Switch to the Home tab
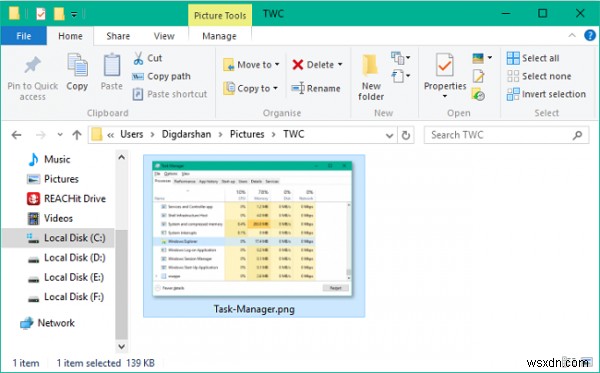The height and width of the screenshot is (373, 600). point(70,36)
